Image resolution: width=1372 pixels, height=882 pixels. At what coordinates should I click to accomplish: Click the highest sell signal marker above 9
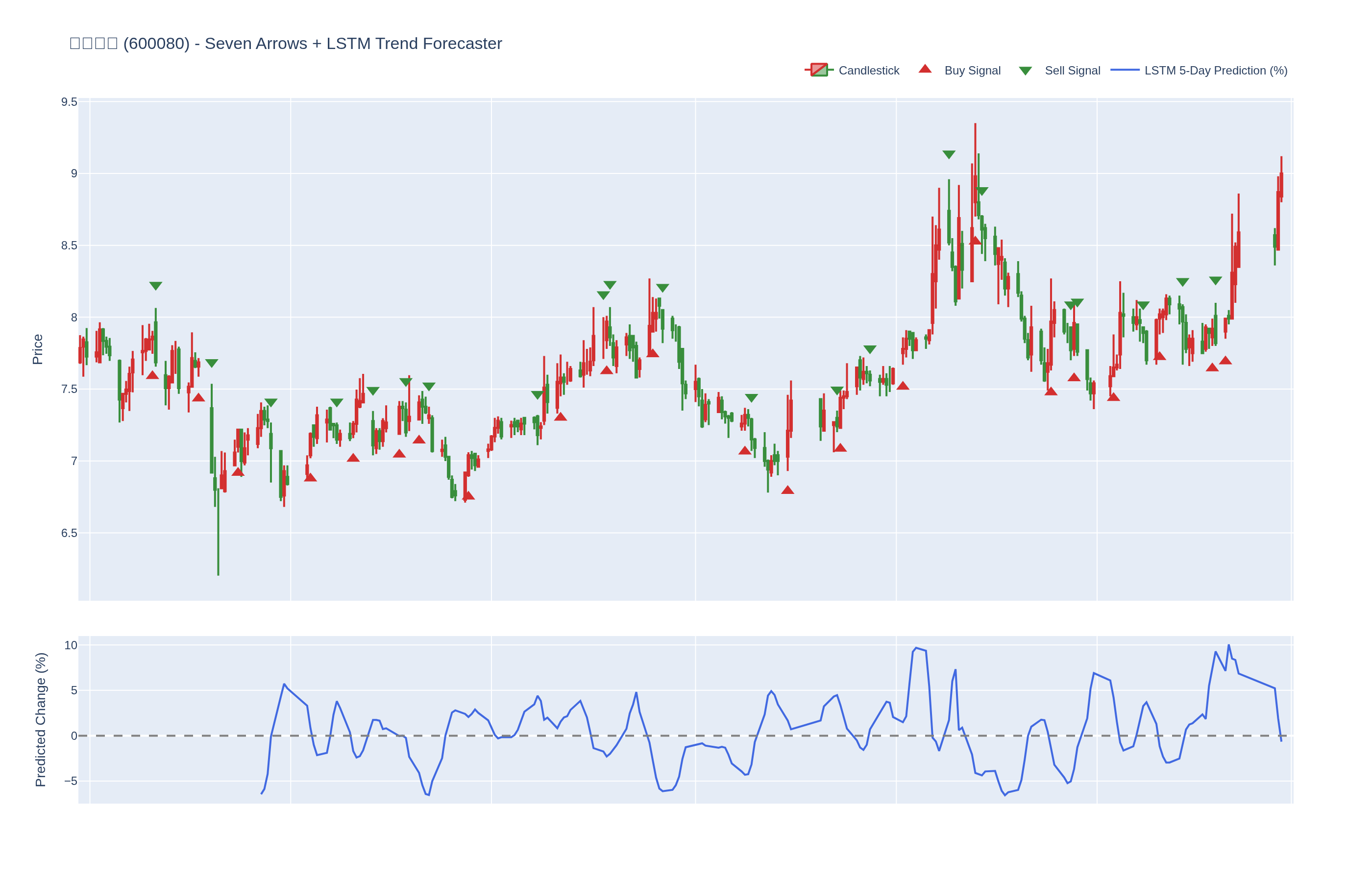pos(949,155)
